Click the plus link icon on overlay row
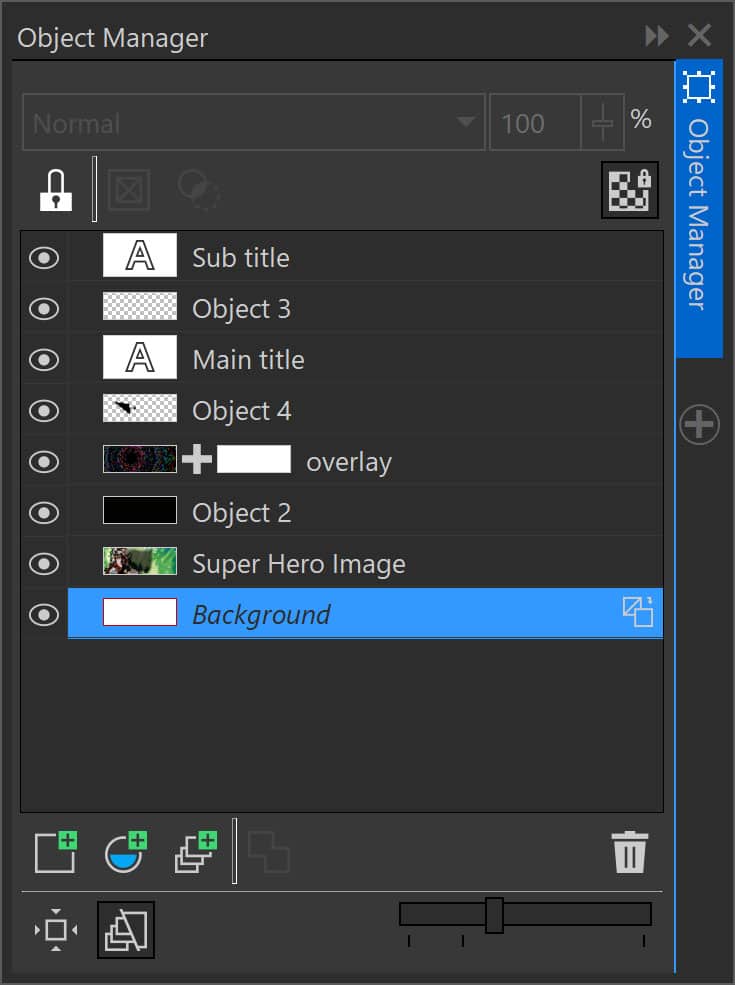The width and height of the screenshot is (735, 985). coord(197,459)
